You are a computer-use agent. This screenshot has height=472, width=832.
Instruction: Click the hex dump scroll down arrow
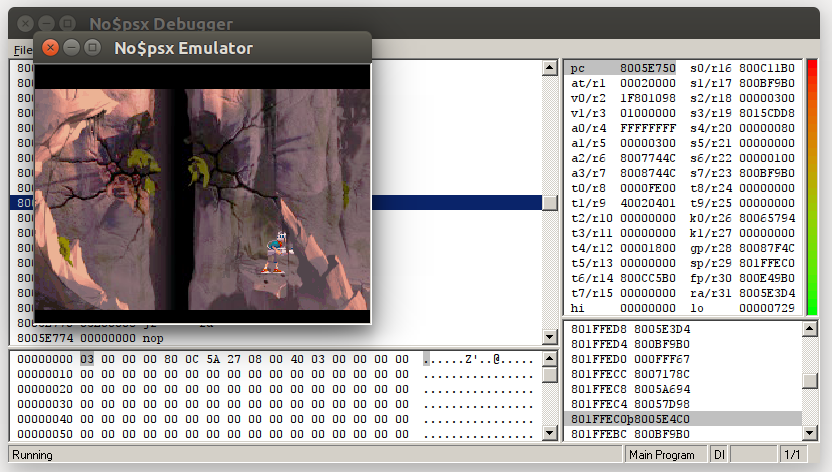pos(549,433)
